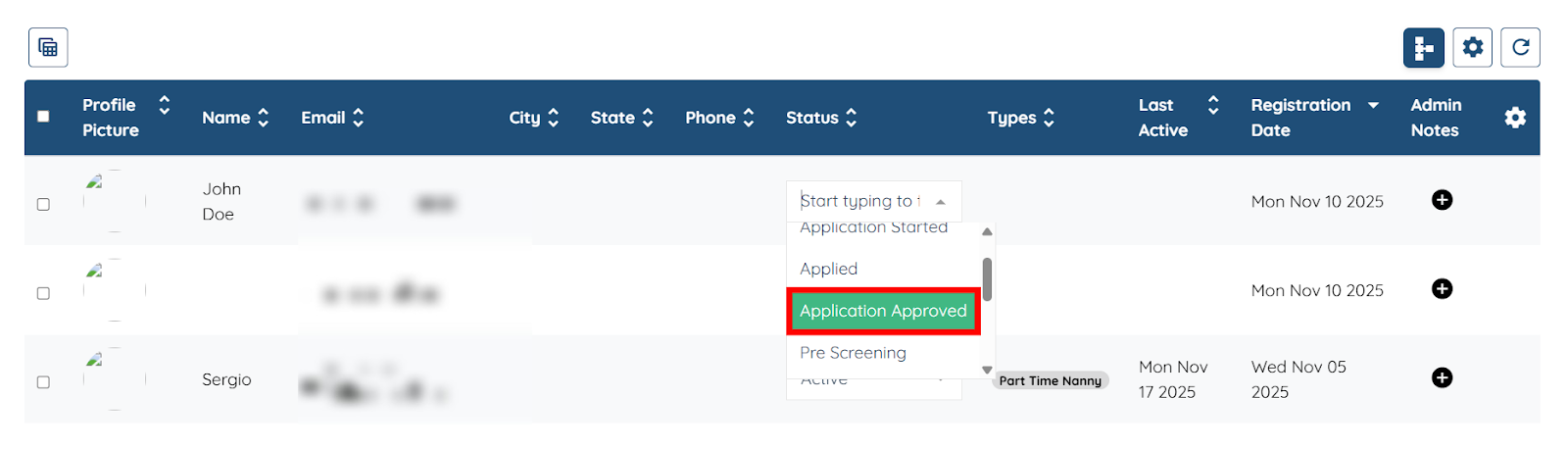This screenshot has width=1568, height=449.
Task: Click the table calculator icon at top left
Action: click(x=48, y=47)
